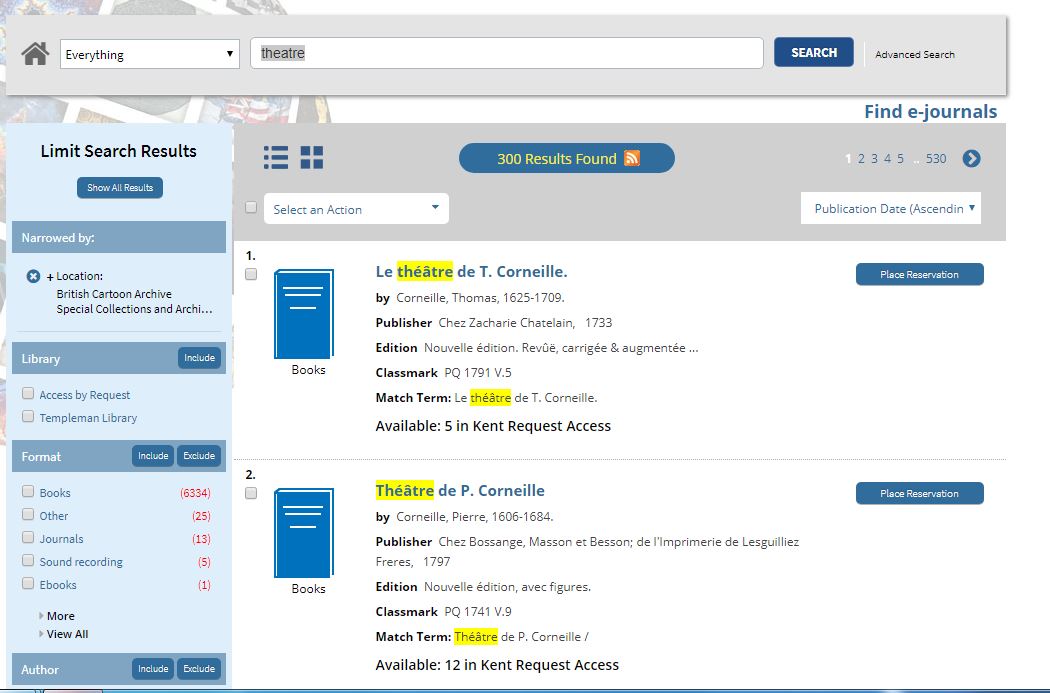Viewport: 1050px width, 693px height.
Task: Switch to grid view icon
Action: [312, 158]
